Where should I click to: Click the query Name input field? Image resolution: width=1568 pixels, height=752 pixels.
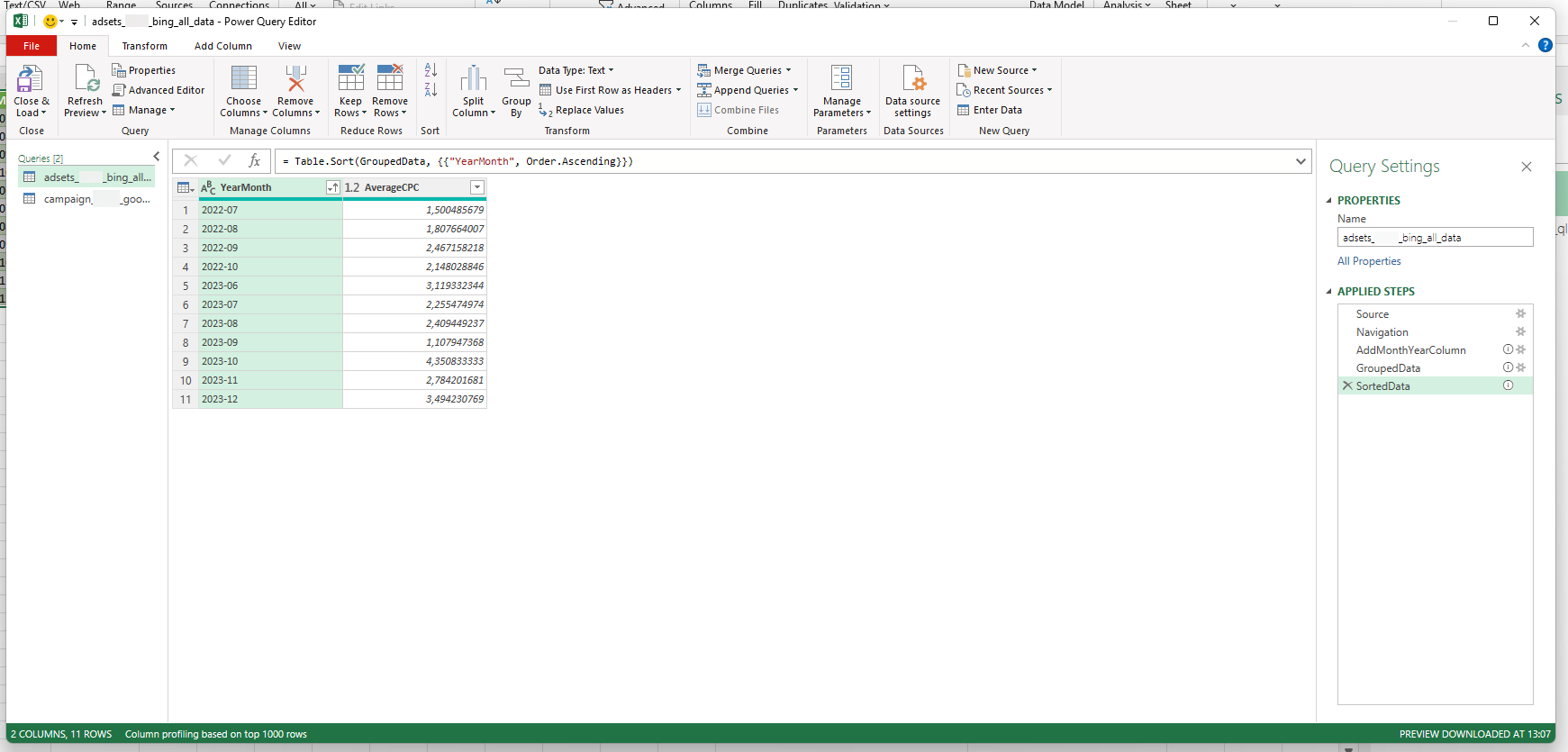pyautogui.click(x=1434, y=238)
